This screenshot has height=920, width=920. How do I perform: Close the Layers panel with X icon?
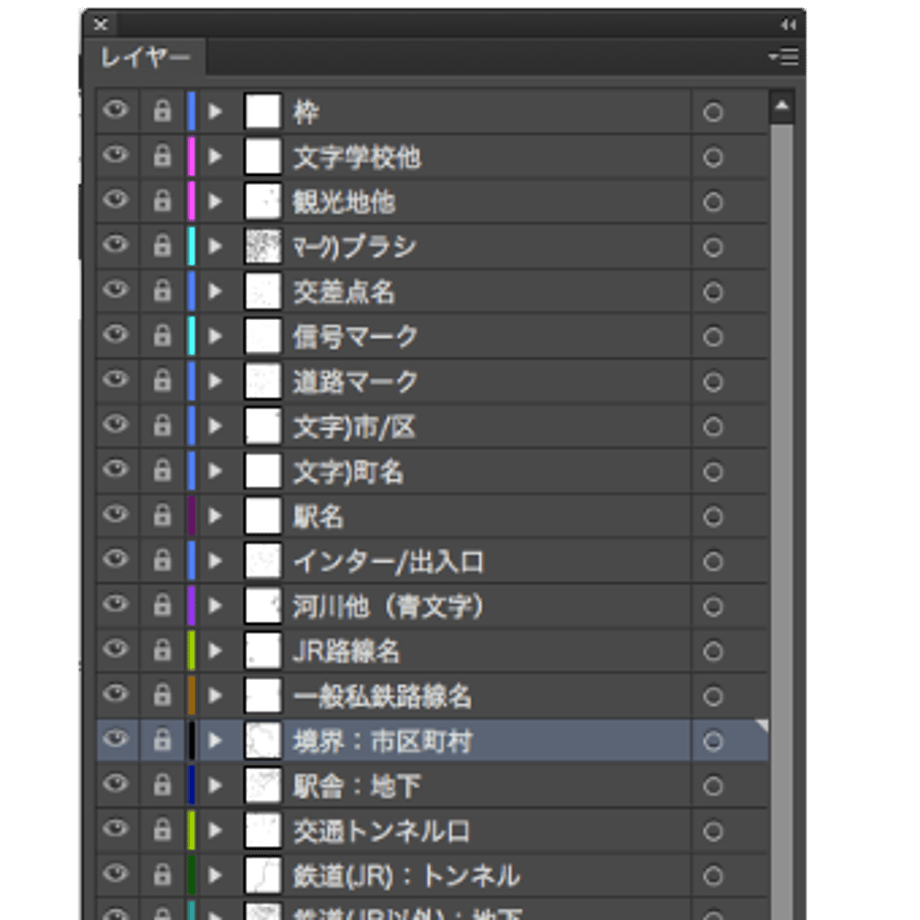[x=101, y=24]
